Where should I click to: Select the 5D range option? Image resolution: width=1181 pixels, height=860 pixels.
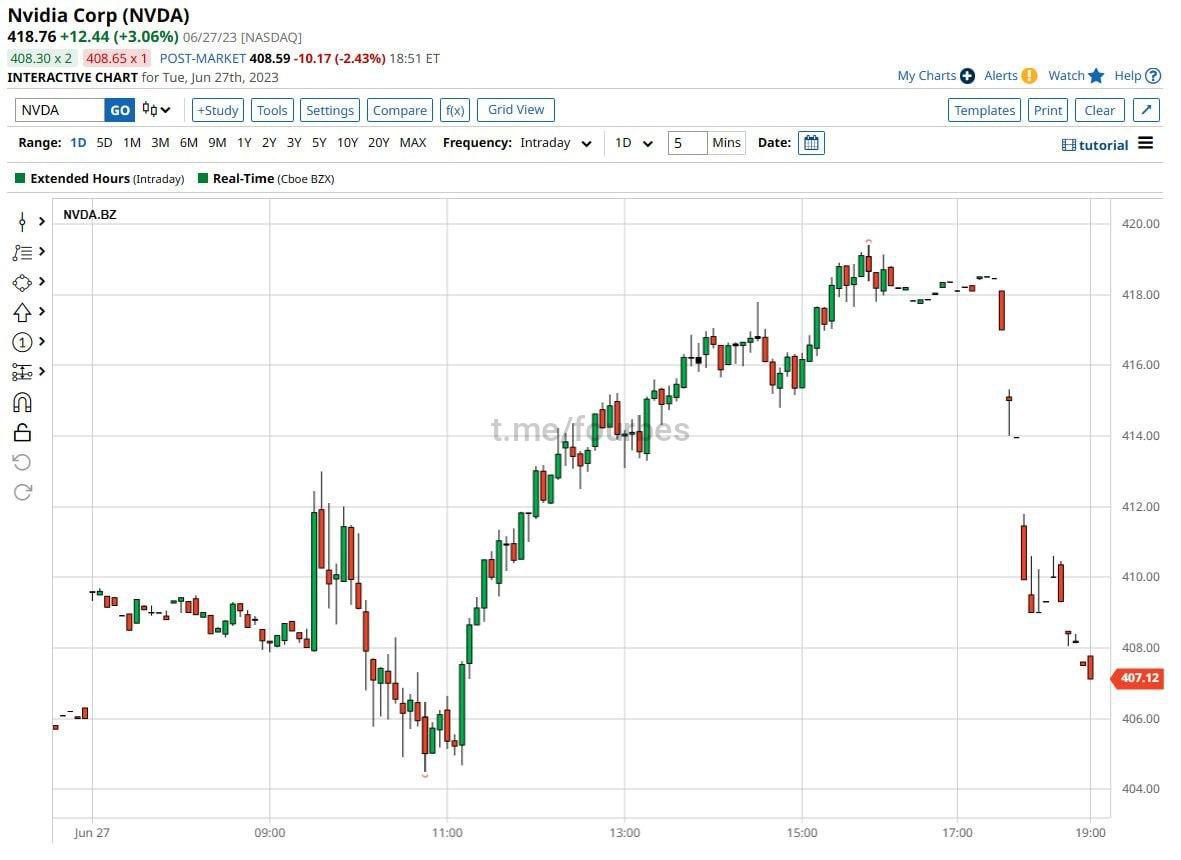[104, 143]
